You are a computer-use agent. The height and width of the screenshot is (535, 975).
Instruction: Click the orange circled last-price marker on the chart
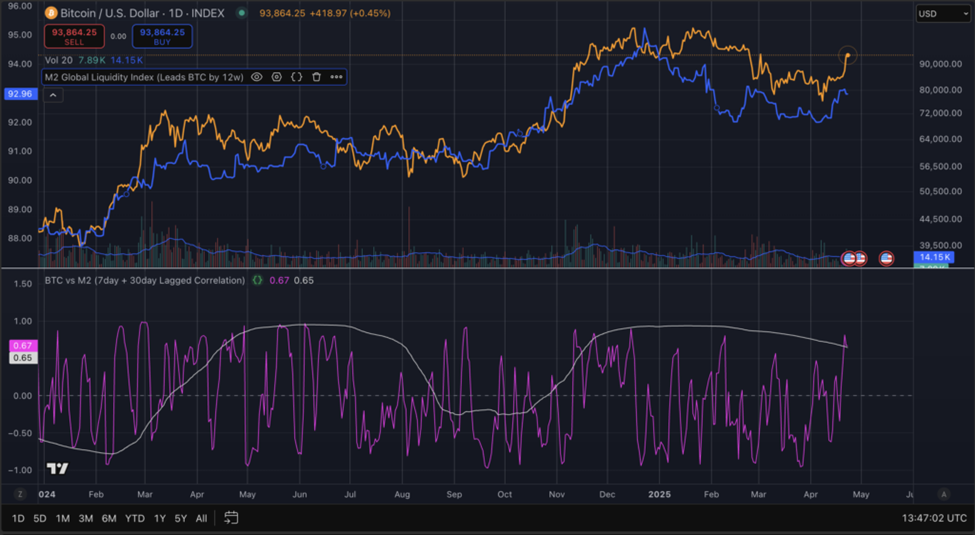tap(848, 55)
